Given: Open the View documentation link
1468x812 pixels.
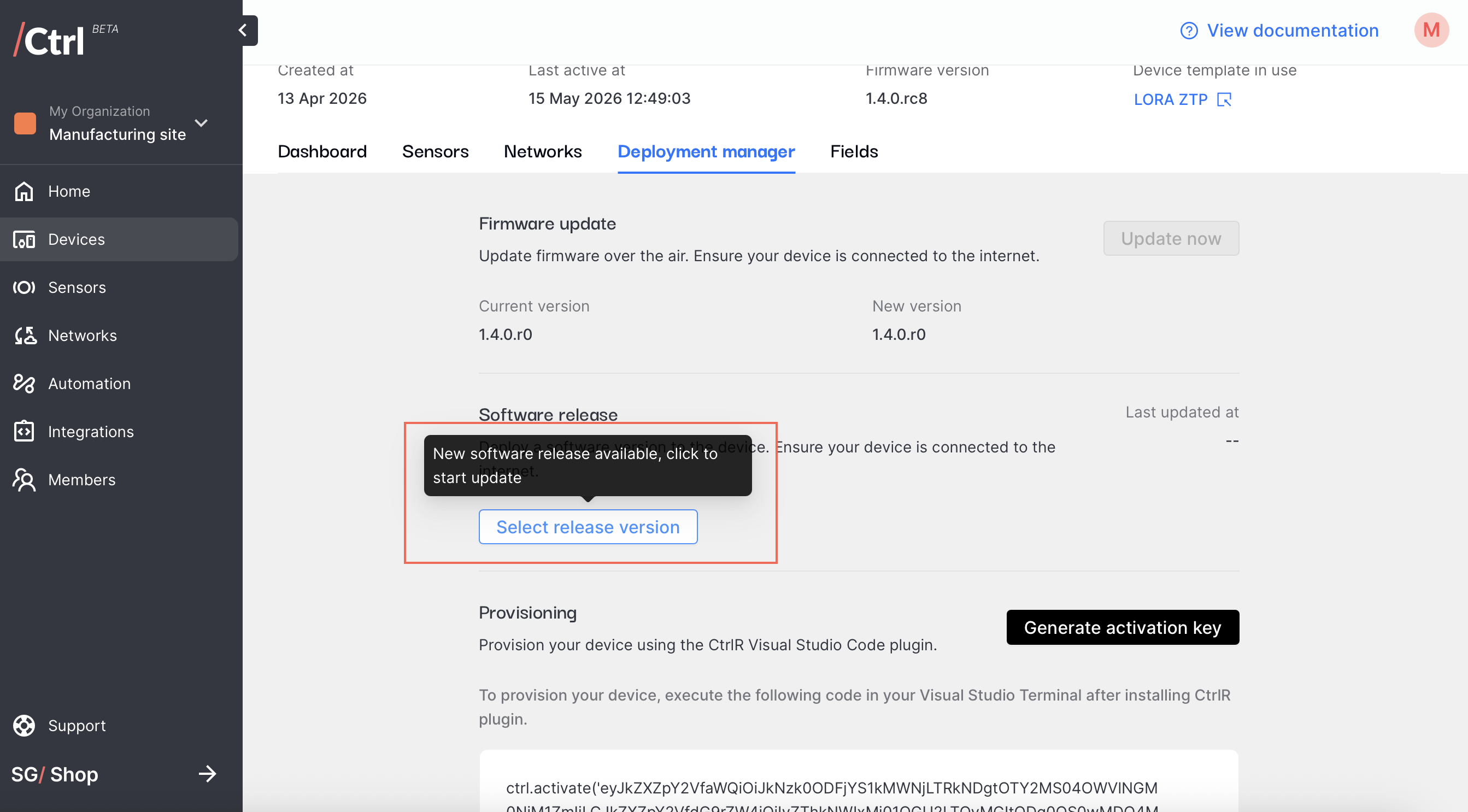Looking at the screenshot, I should (x=1293, y=31).
